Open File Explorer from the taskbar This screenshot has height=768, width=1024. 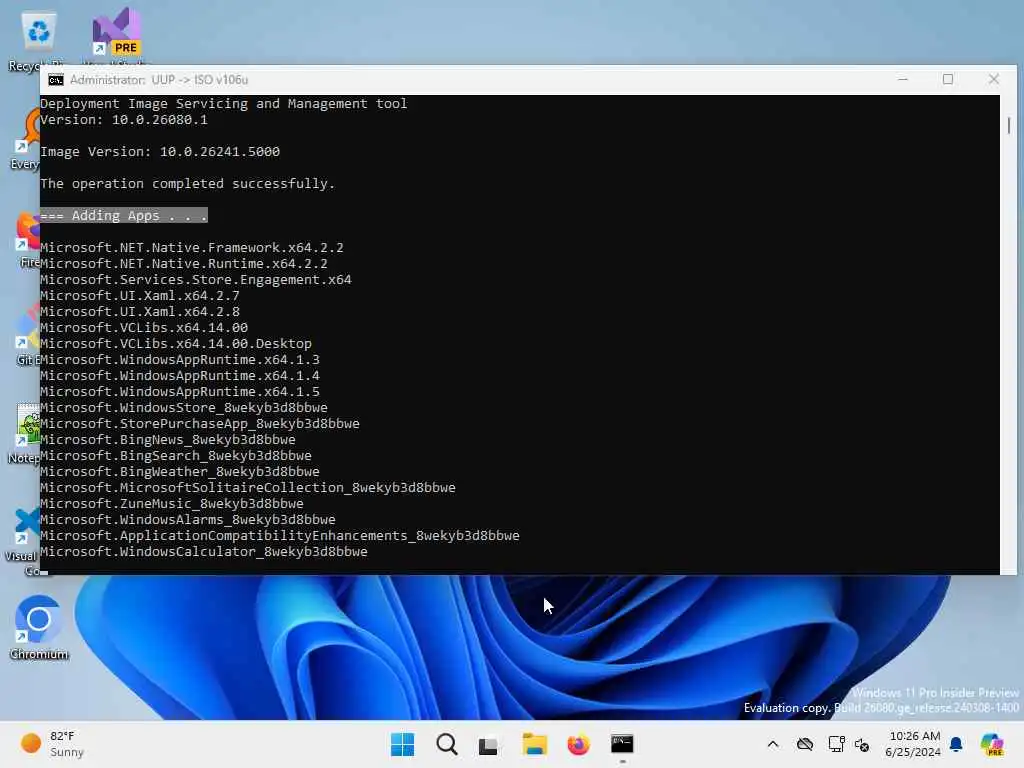click(x=534, y=744)
